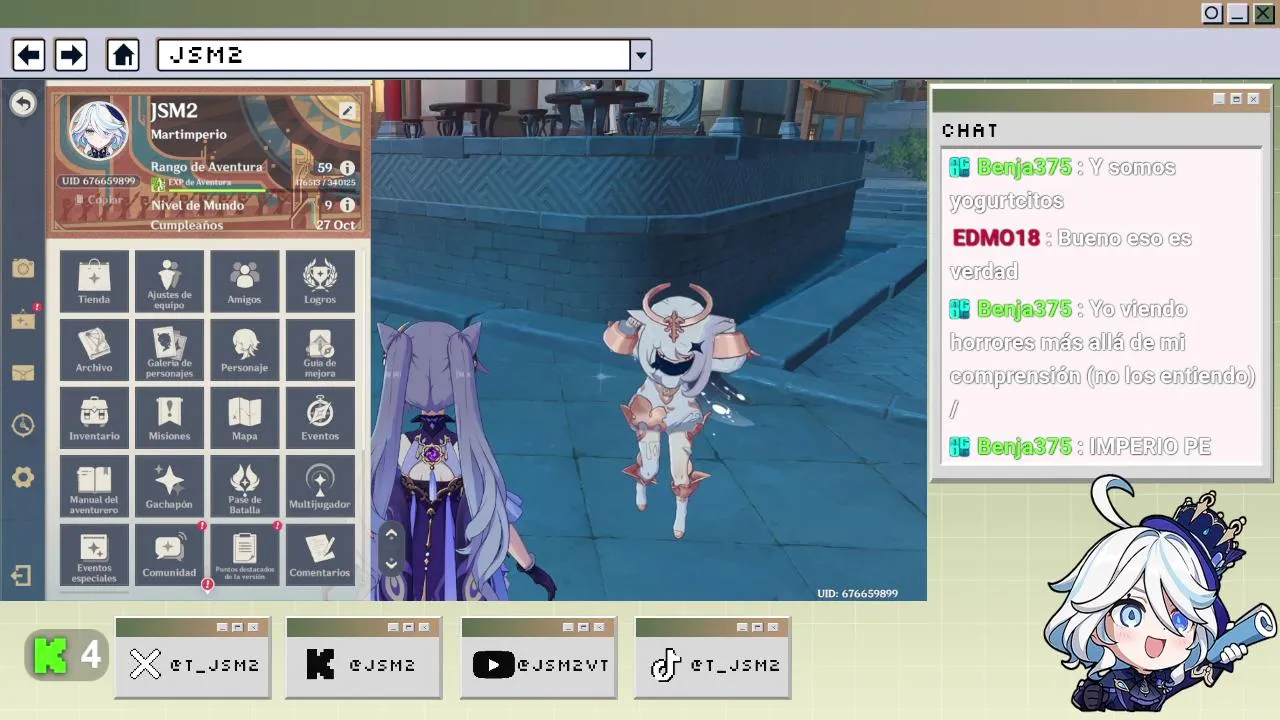
Task: Open the Archivo menu
Action: (94, 349)
